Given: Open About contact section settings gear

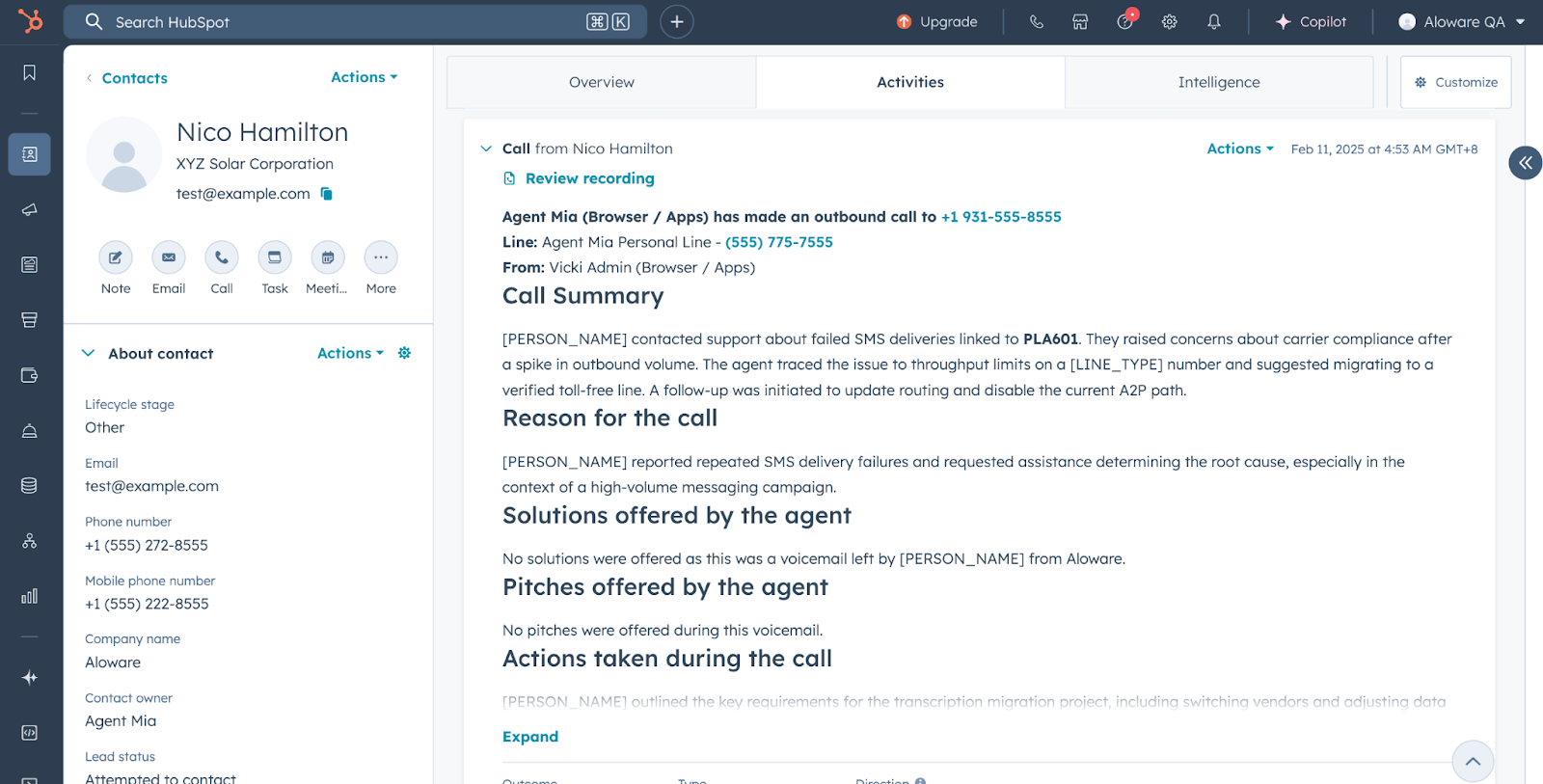Looking at the screenshot, I should (x=405, y=353).
